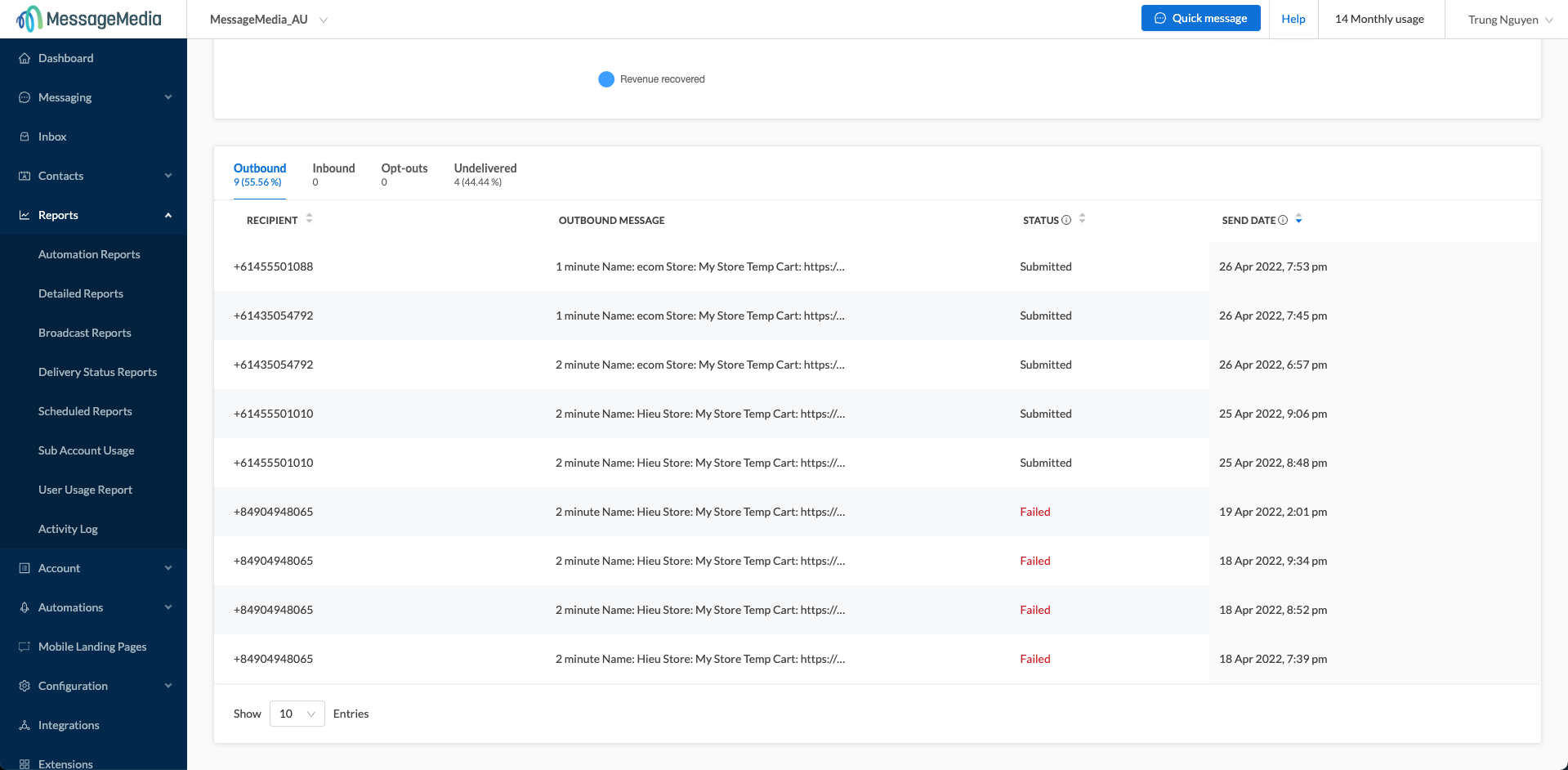Select the Outbound tab
Image resolution: width=1568 pixels, height=770 pixels.
coord(260,174)
